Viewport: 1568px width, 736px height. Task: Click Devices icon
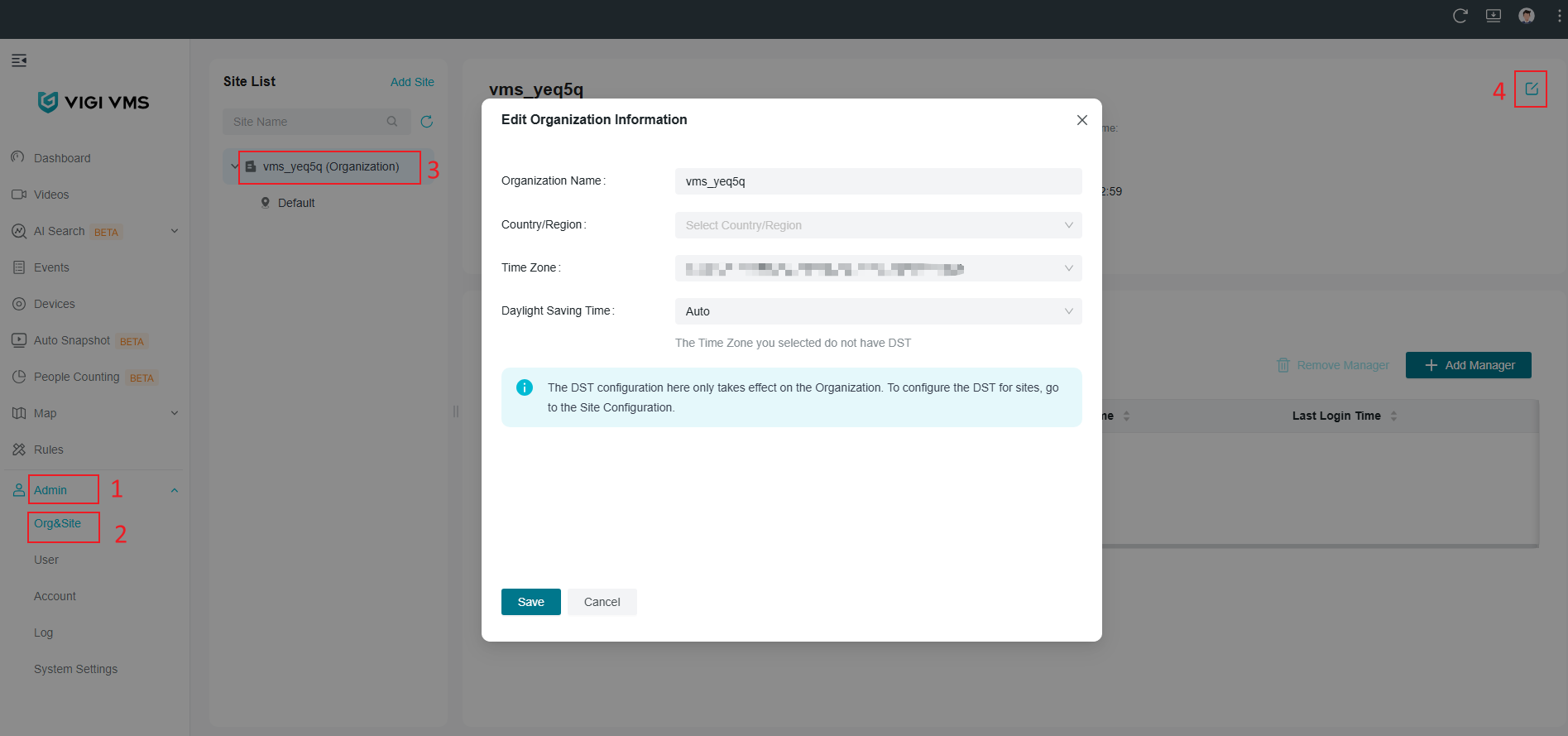click(x=18, y=304)
